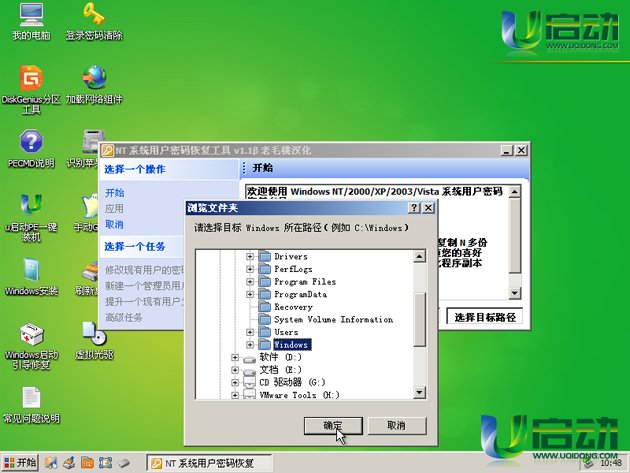Click the folder tree scroll up arrow

[419, 256]
